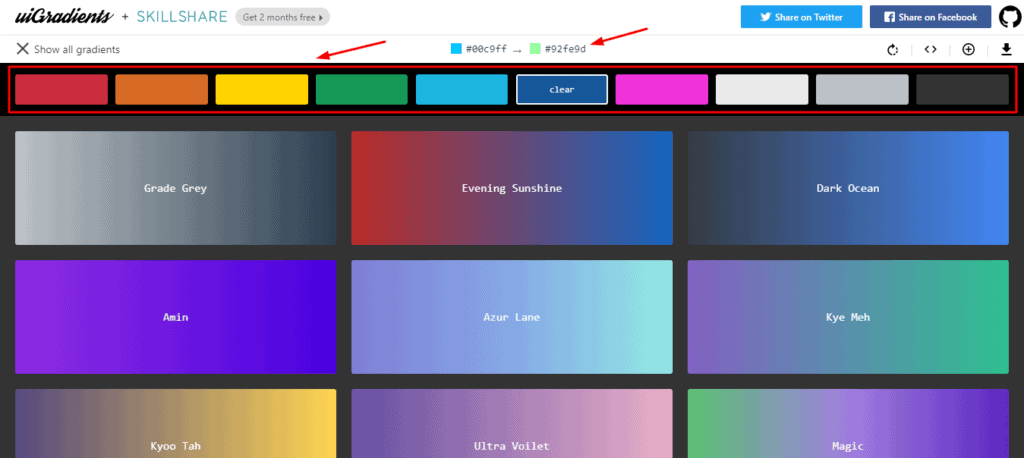Filter gradients by white swatch
Screen dimensions: 1024x458
coord(762,90)
